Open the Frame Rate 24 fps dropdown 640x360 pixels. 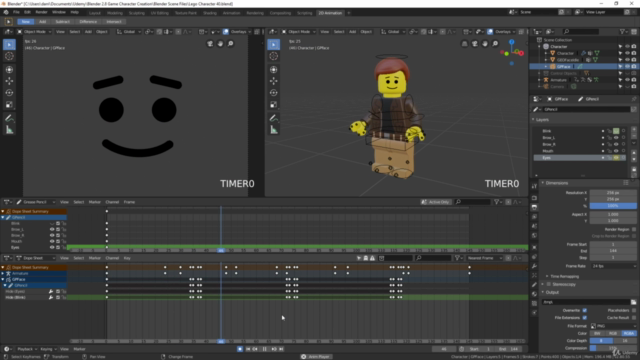[613, 266]
